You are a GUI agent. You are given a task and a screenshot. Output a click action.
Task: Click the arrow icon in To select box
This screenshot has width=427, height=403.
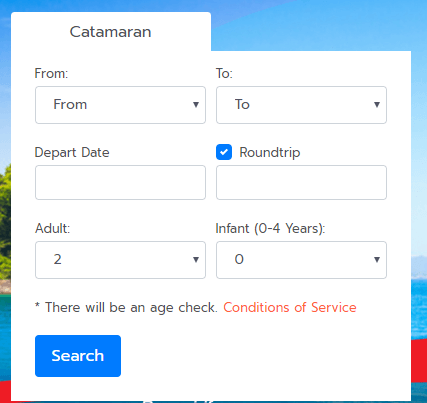[x=377, y=105]
